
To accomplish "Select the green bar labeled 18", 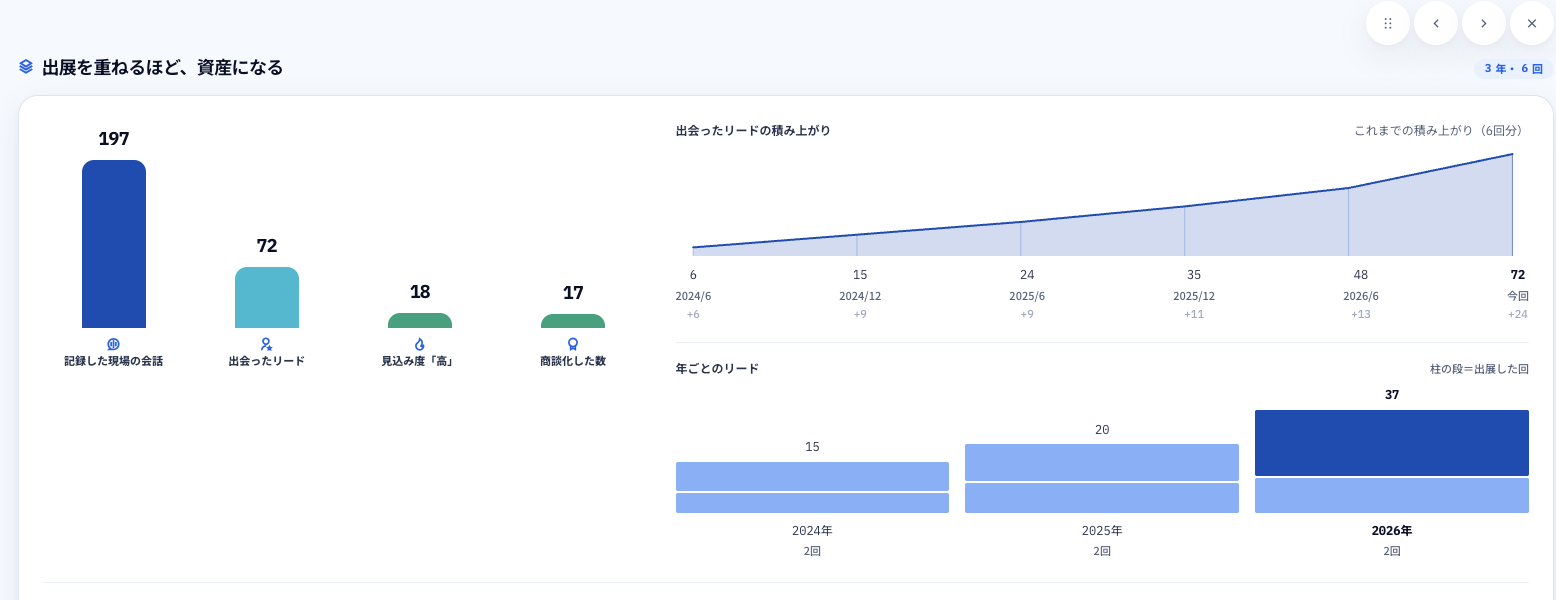I will coord(420,321).
